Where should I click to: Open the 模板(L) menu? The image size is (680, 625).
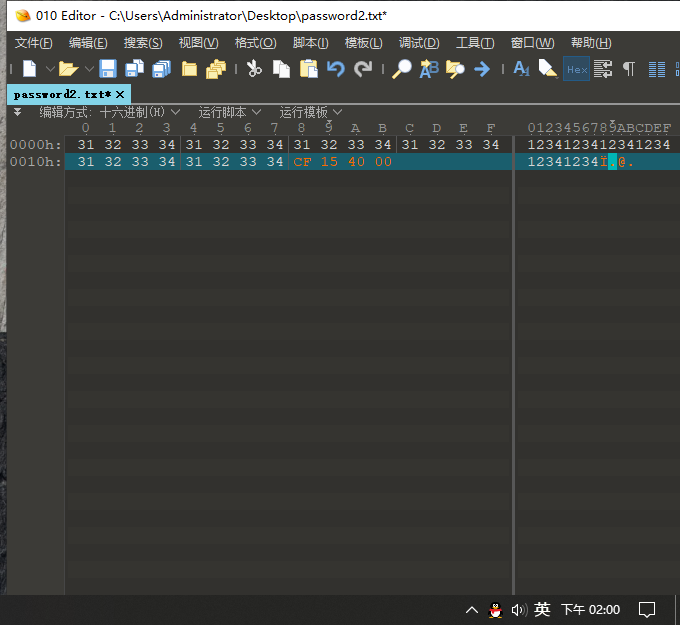(x=363, y=43)
